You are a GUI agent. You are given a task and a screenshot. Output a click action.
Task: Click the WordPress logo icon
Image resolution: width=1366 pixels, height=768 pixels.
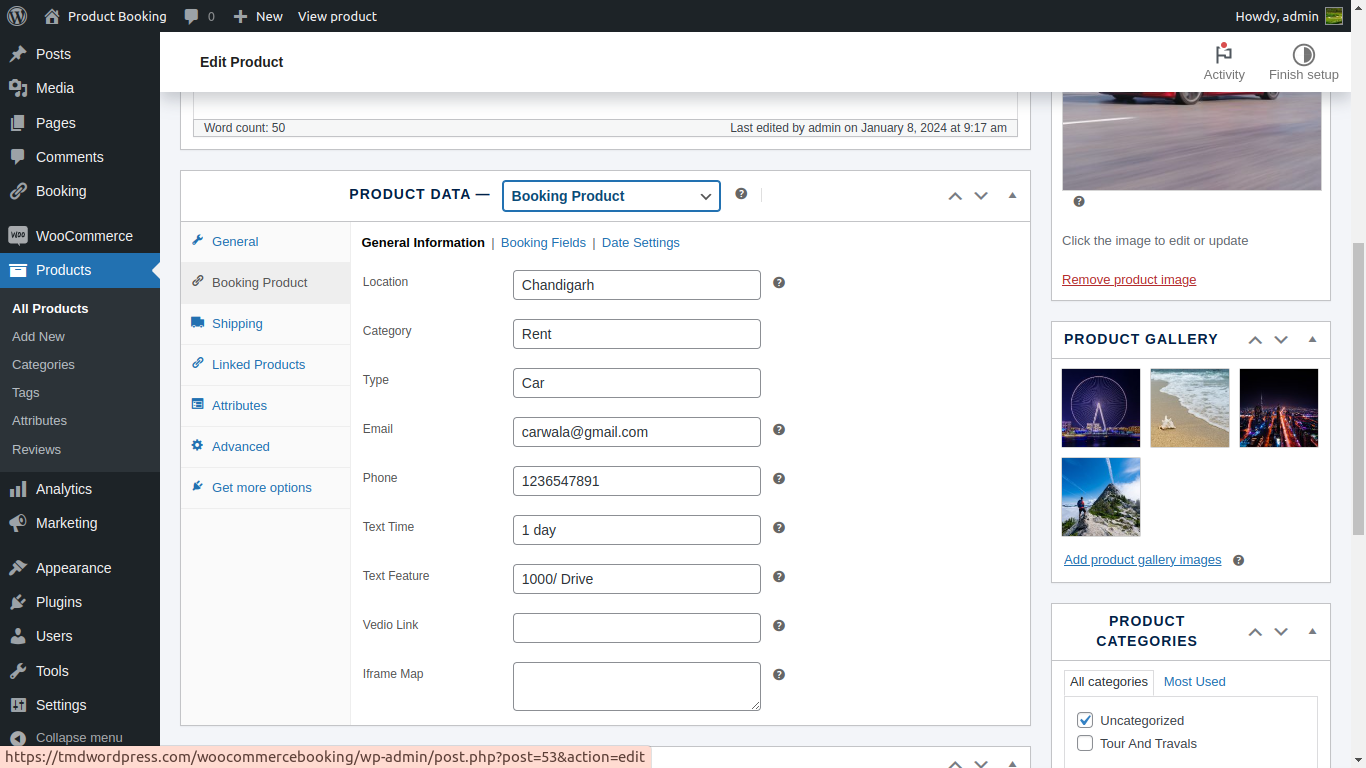click(17, 16)
